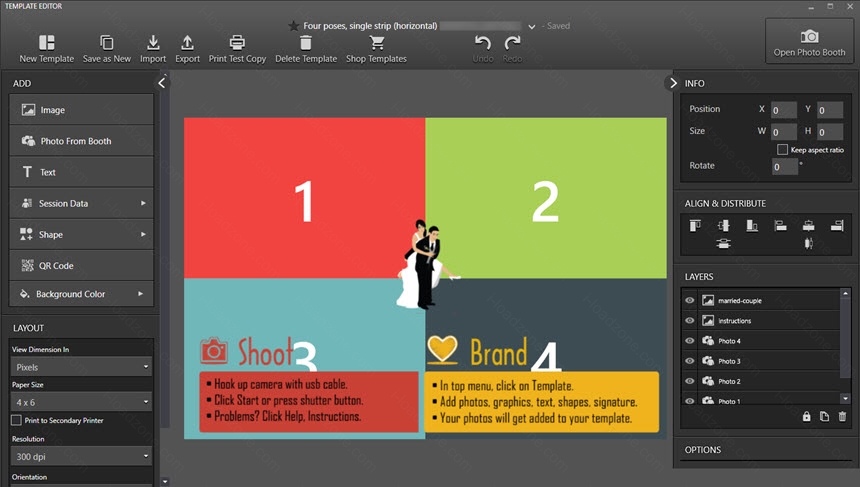Click the Export template icon
Viewport: 860px width, 487px height.
pyautogui.click(x=188, y=43)
